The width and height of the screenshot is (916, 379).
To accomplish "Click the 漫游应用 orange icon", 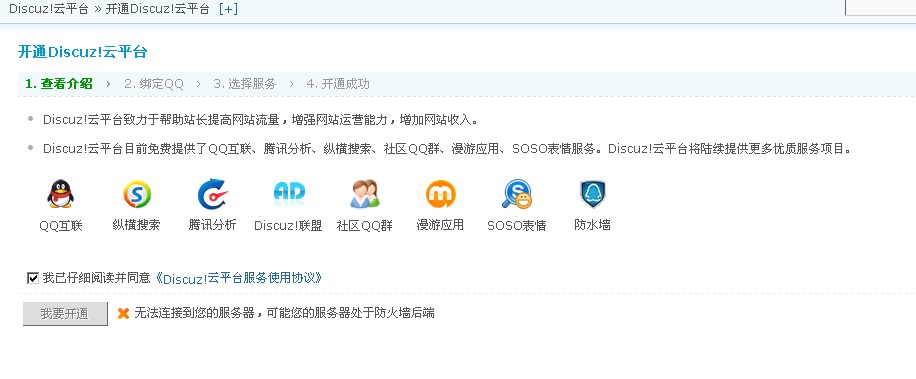I will 440,194.
